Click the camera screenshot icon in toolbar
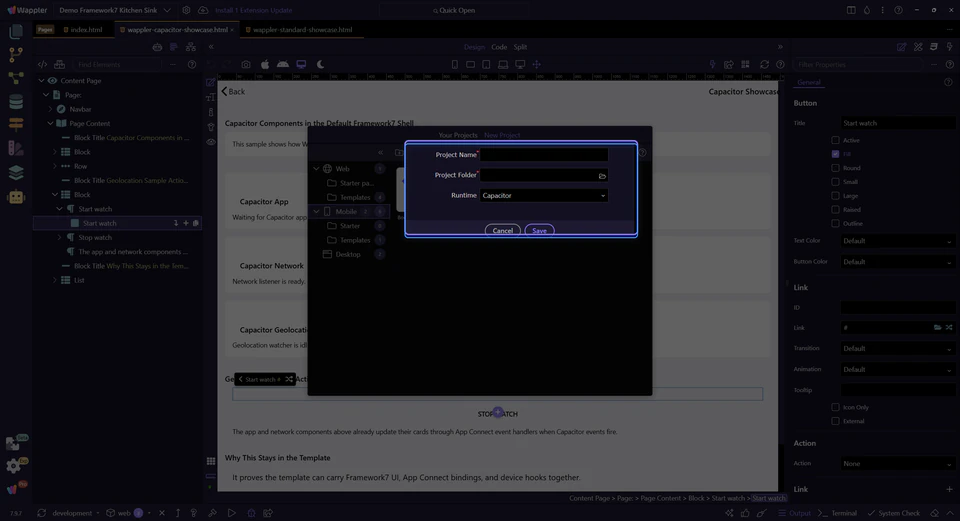960x521 pixels. point(246,64)
